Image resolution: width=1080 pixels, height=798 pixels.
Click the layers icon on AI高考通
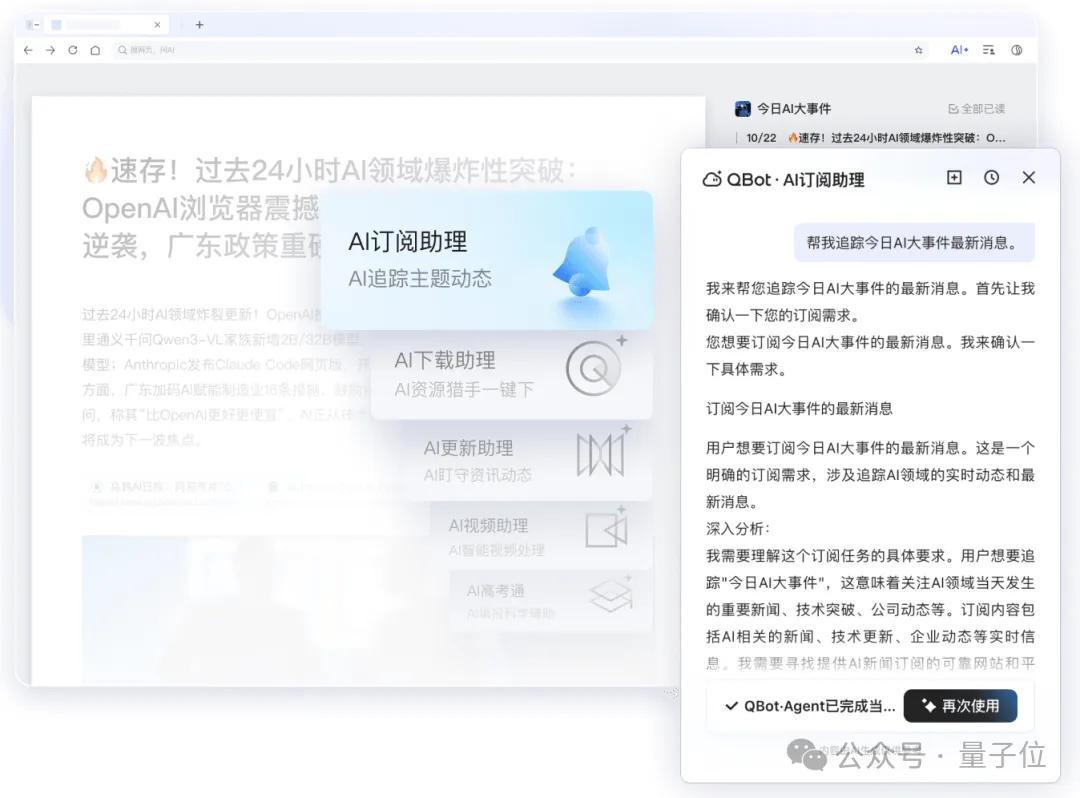tap(610, 596)
